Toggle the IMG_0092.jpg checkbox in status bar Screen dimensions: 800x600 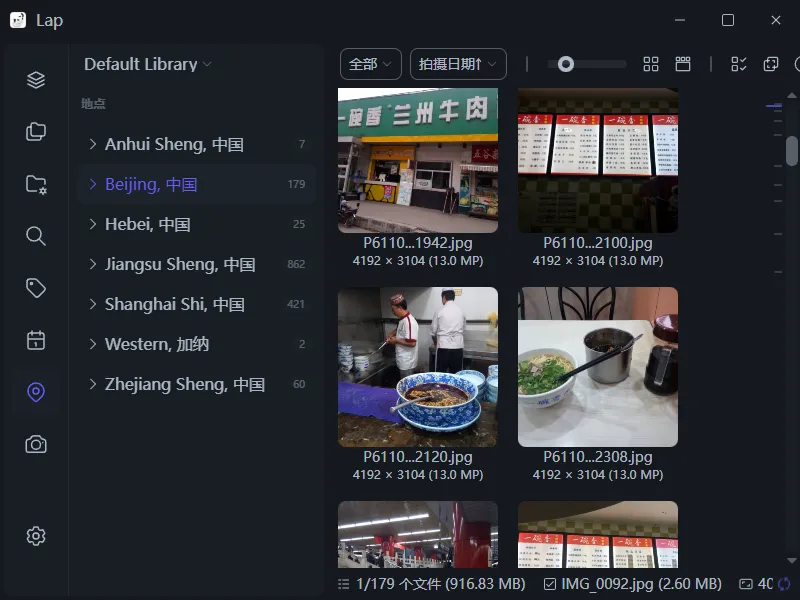[x=550, y=584]
